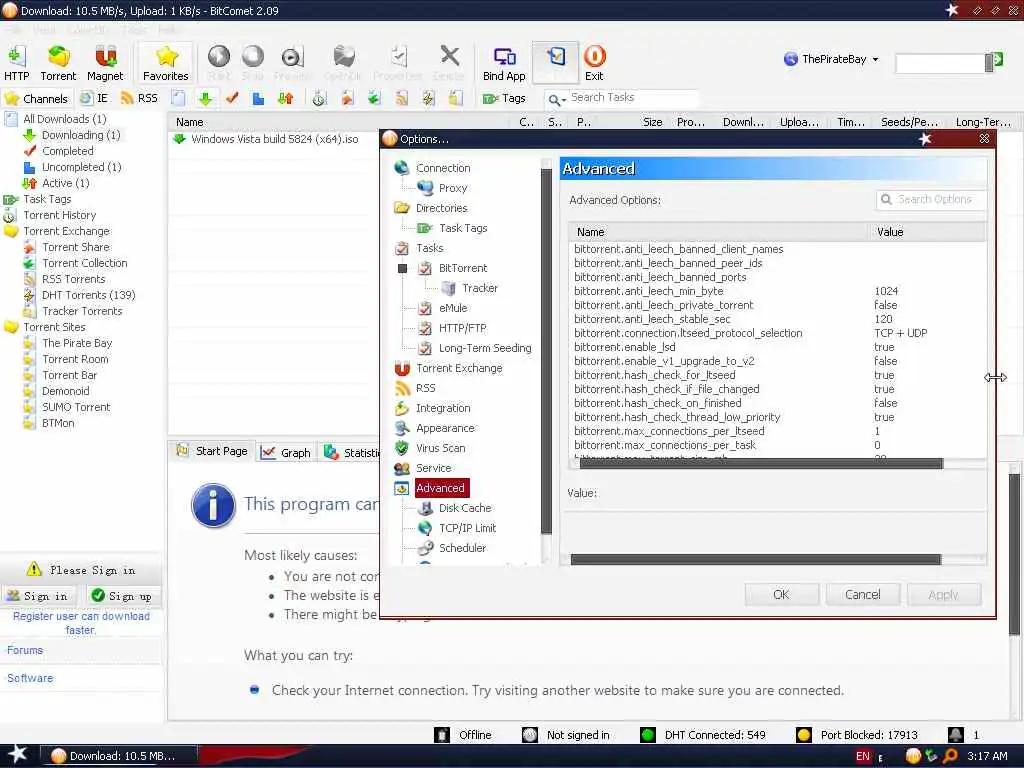1024x768 pixels.
Task: Select Scheduler in options tree
Action: pos(462,548)
